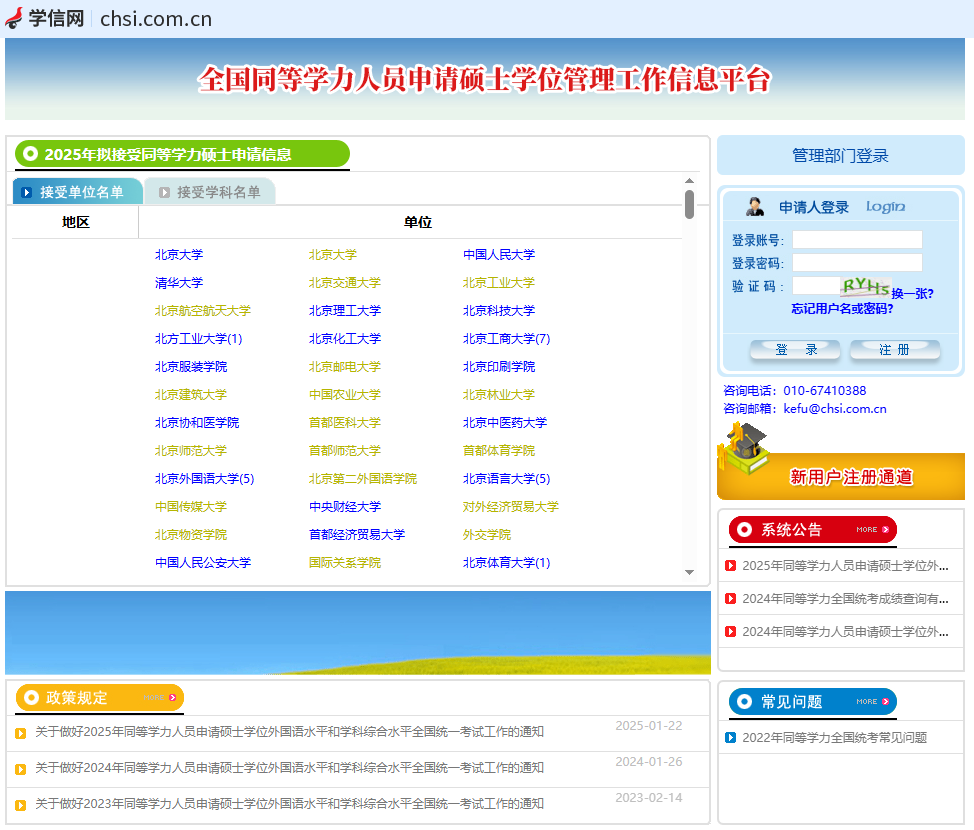Viewport: 974px width, 830px height.
Task: Open 中国人民公安大学 link
Action: click(x=203, y=562)
